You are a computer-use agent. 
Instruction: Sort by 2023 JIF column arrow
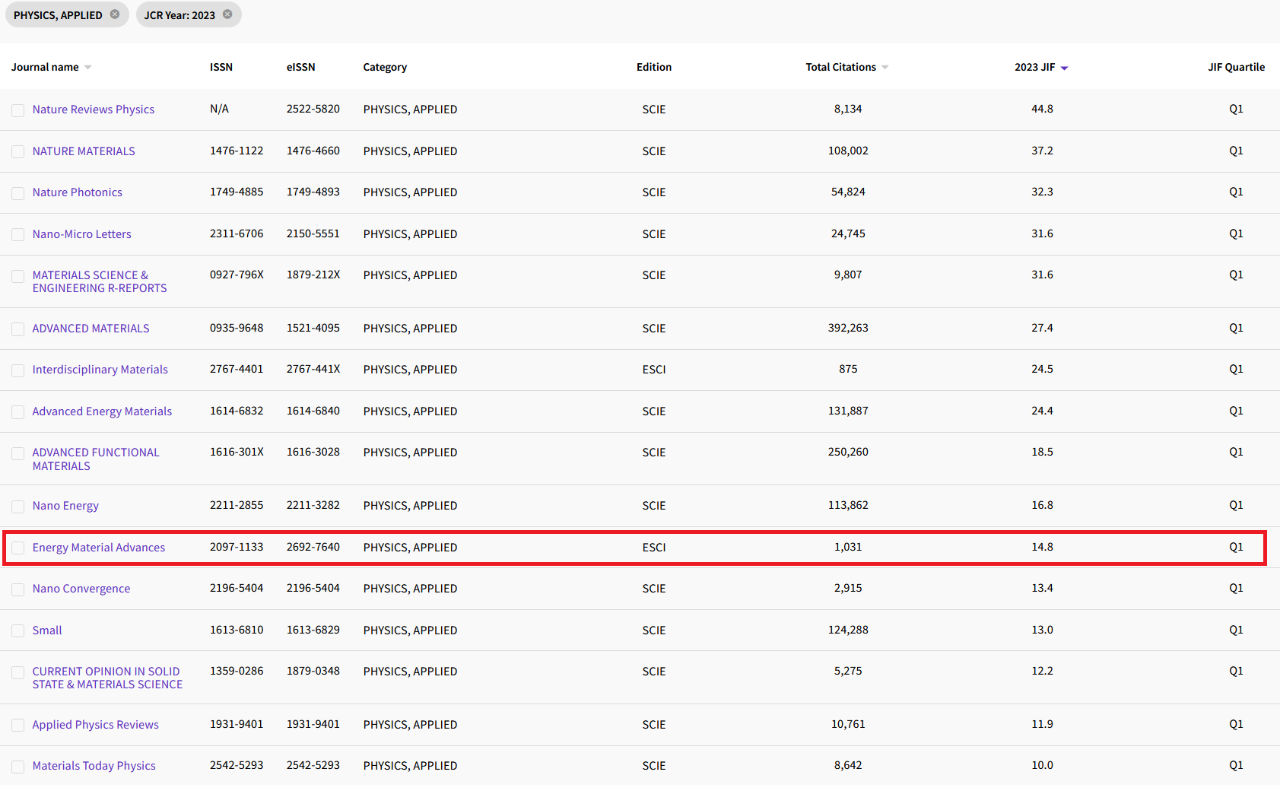1064,68
